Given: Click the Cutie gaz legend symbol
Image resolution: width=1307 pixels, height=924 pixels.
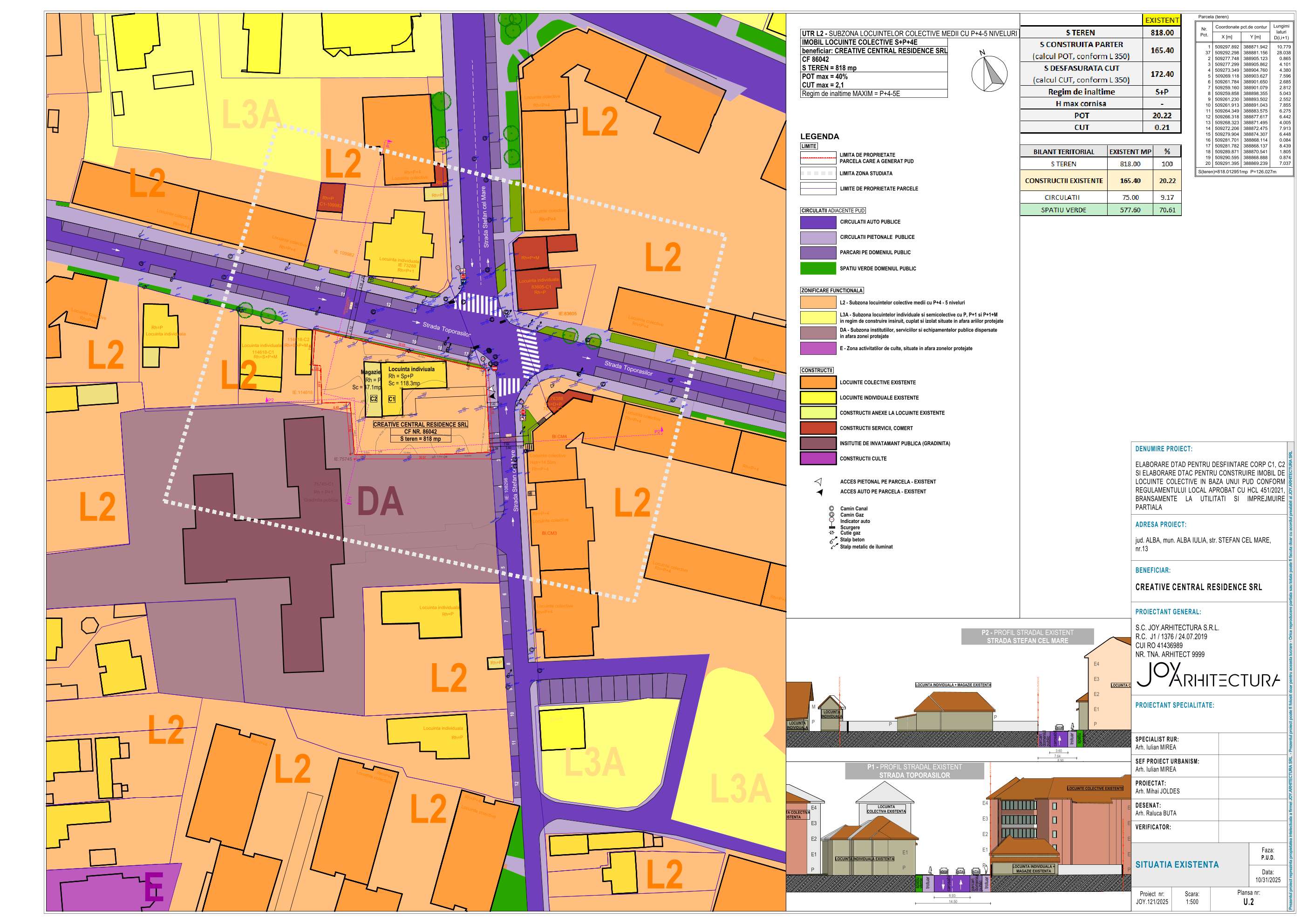Looking at the screenshot, I should coord(832,533).
